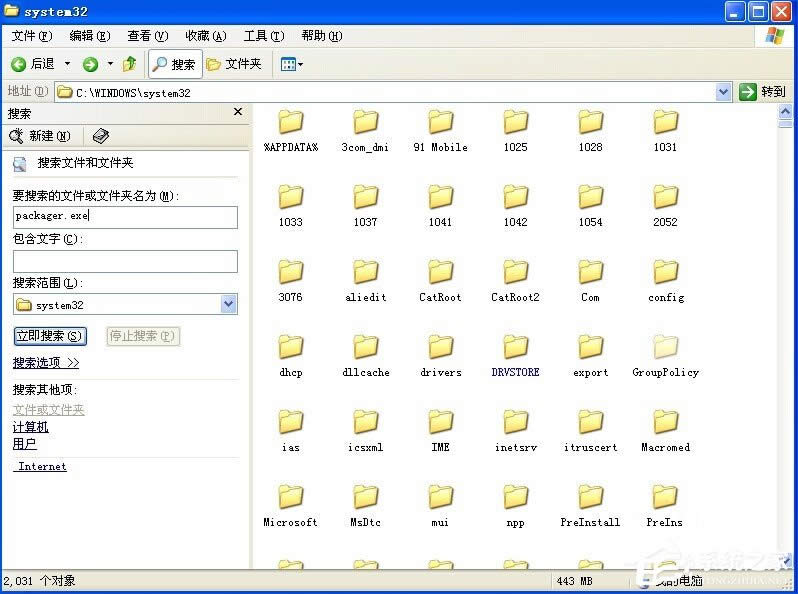Click the Search Now button

[x=49, y=336]
